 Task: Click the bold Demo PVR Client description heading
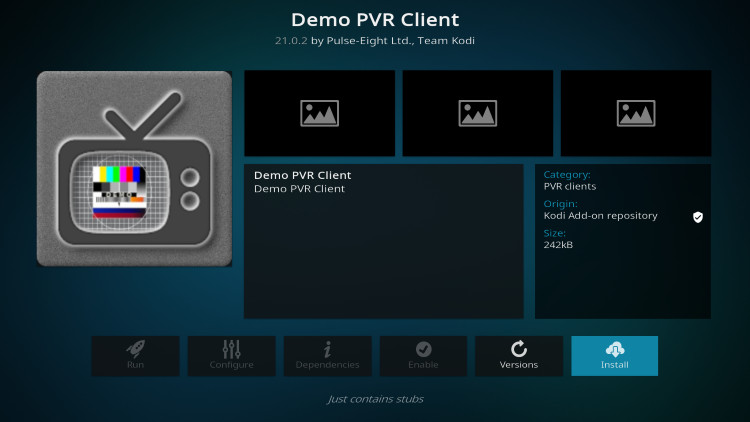pos(302,175)
